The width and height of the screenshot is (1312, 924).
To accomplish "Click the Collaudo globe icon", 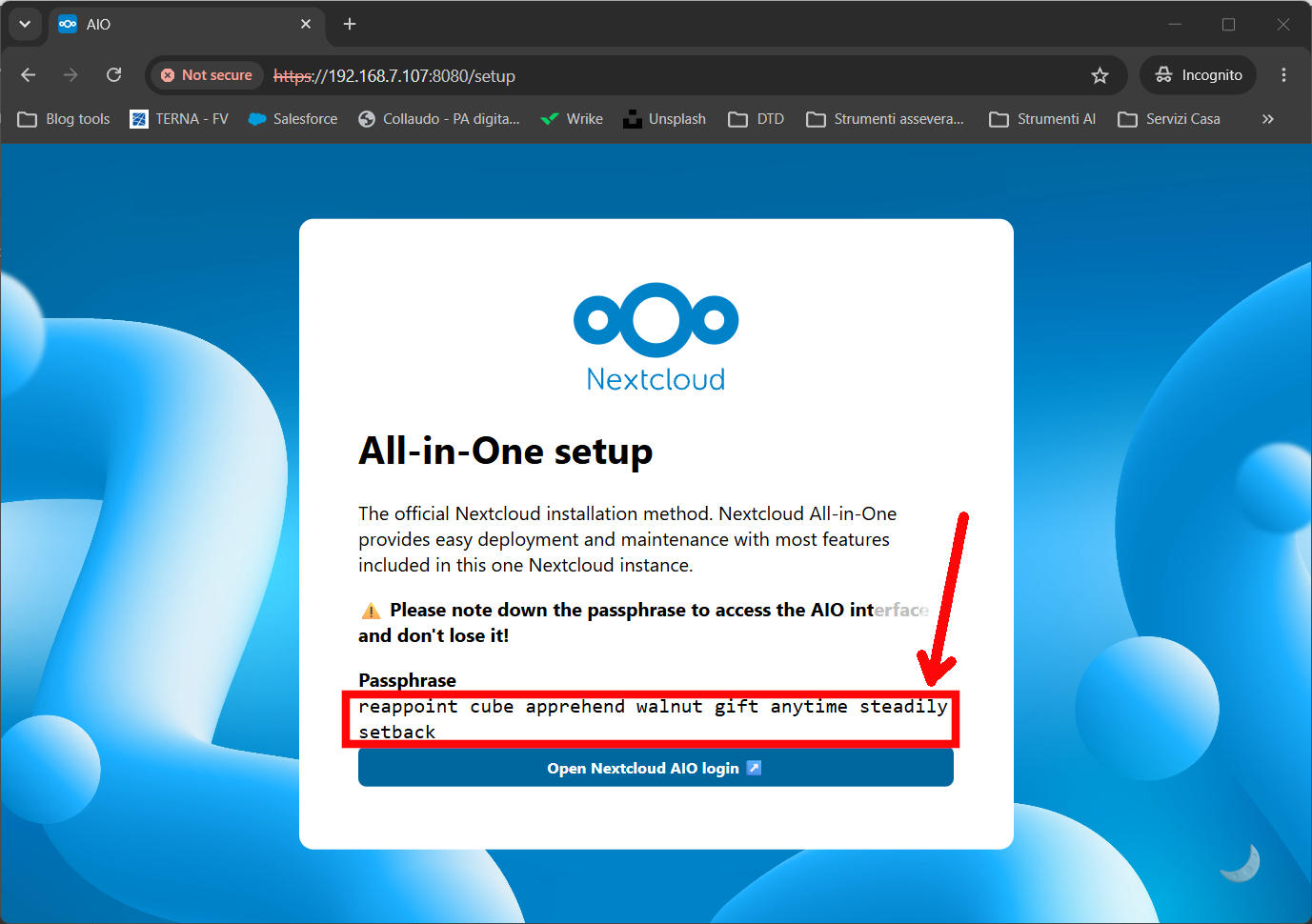I will pos(367,119).
